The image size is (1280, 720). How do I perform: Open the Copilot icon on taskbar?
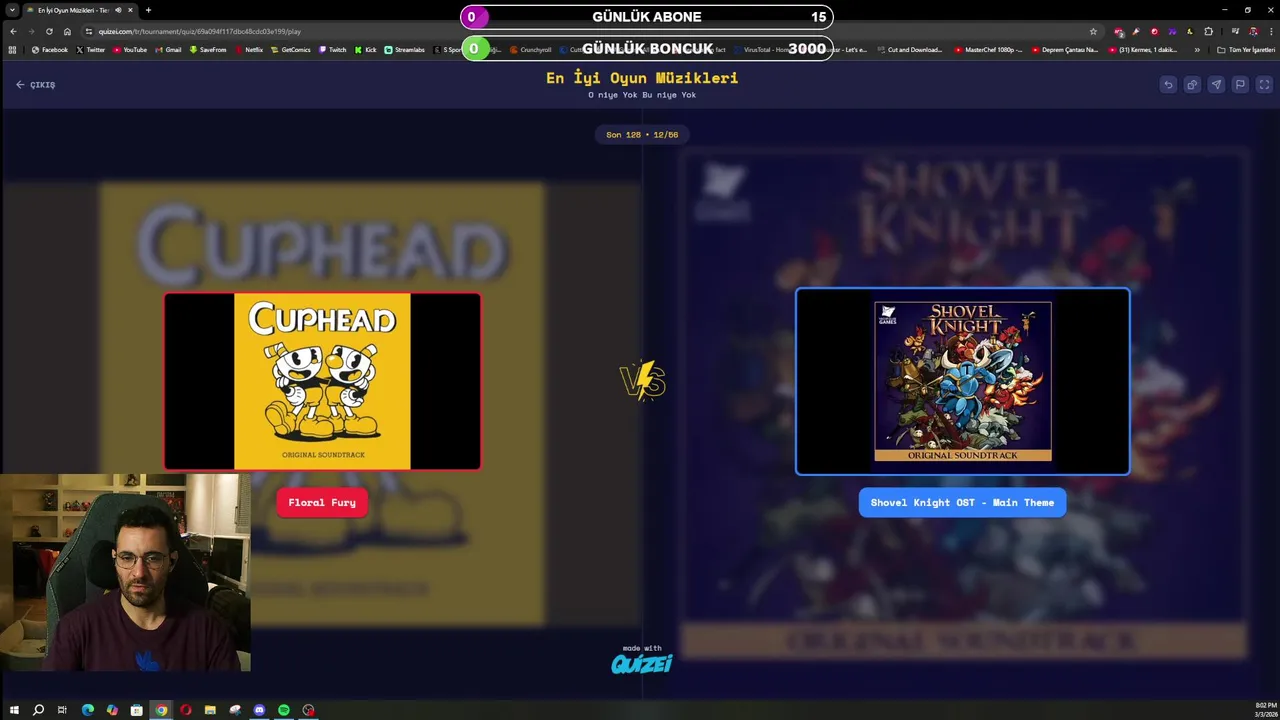pyautogui.click(x=112, y=710)
